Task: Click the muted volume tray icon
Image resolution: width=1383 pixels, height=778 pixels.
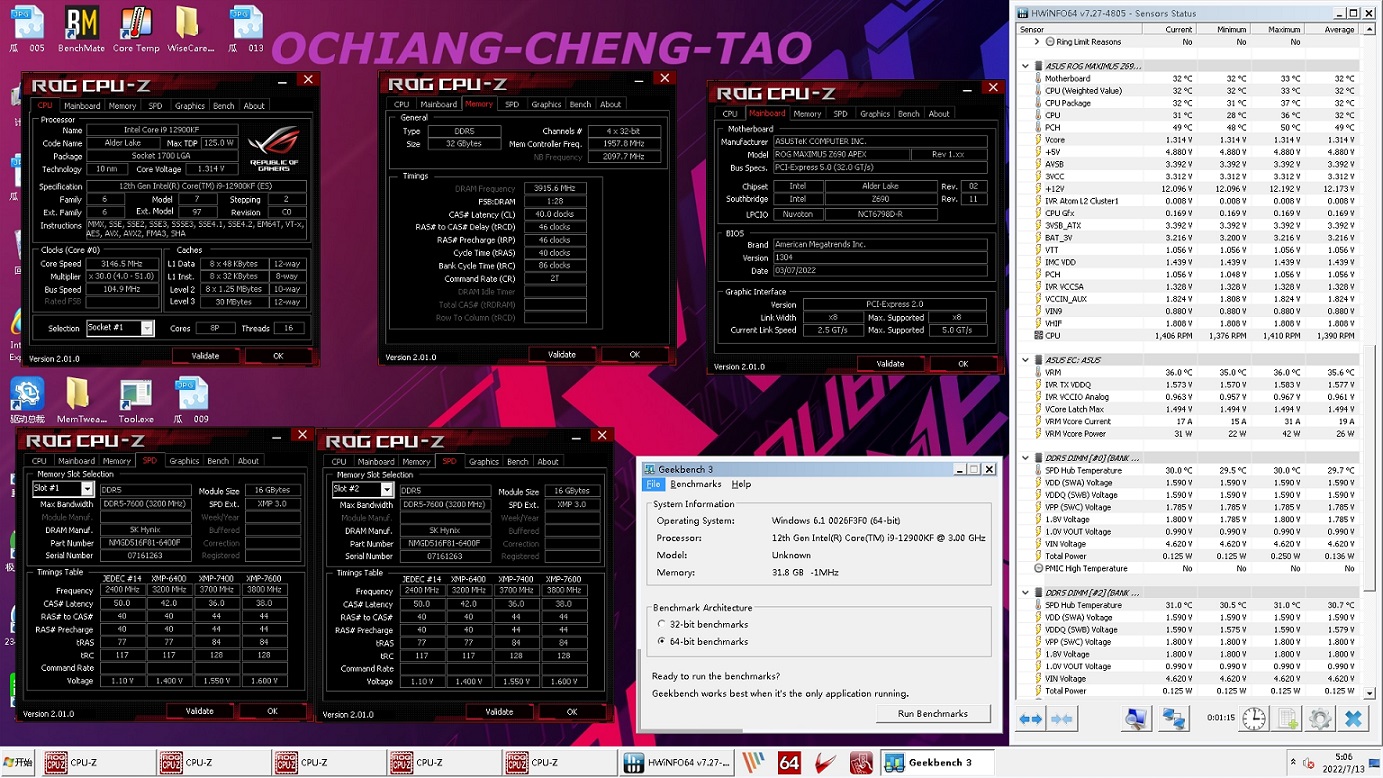Action: click(1308, 764)
